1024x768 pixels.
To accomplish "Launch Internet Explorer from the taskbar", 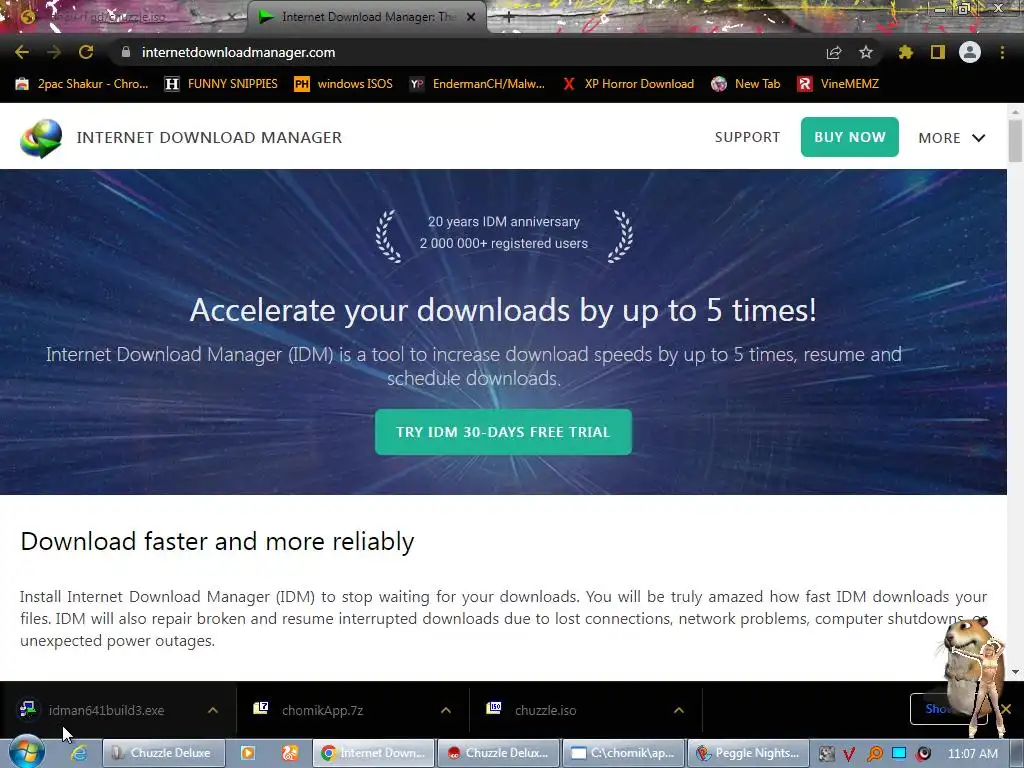I will [79, 753].
